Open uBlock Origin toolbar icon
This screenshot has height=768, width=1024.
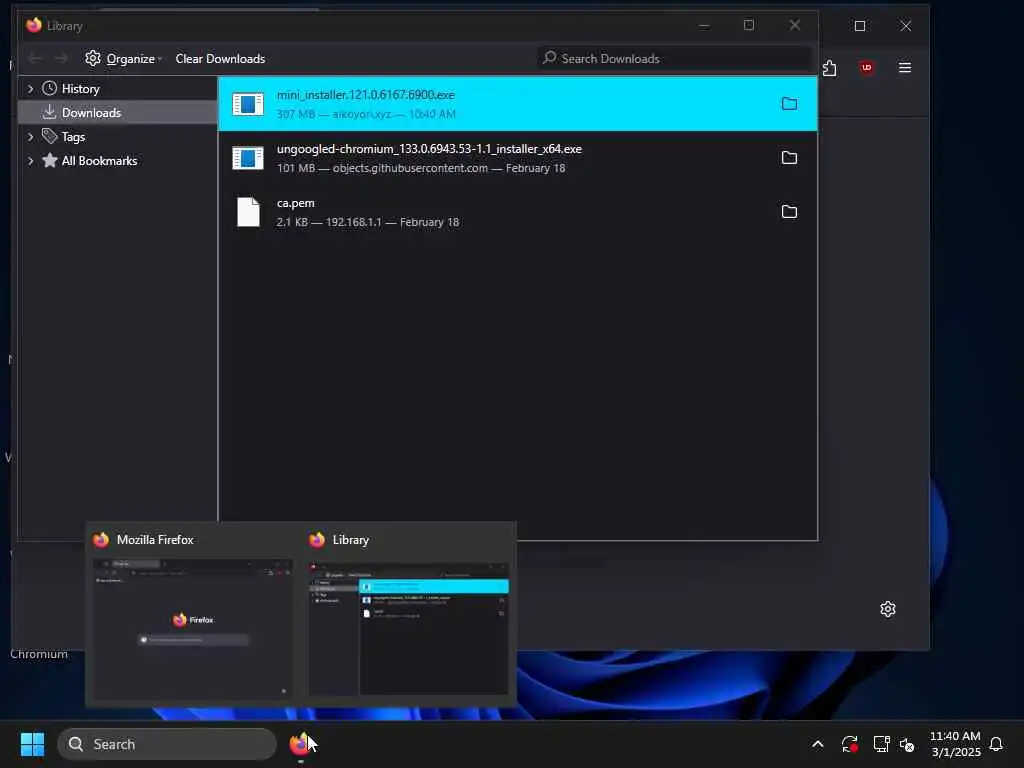click(x=867, y=68)
